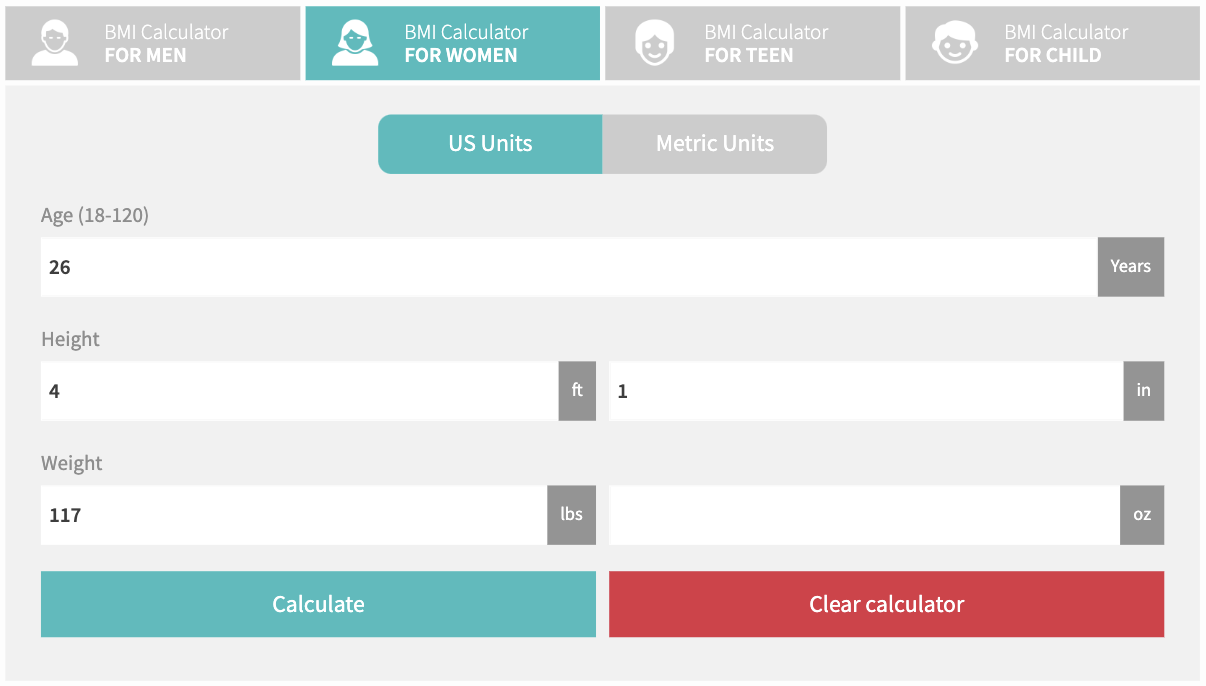Click the woman avatar icon
Image resolution: width=1206 pixels, height=686 pixels.
pos(355,43)
